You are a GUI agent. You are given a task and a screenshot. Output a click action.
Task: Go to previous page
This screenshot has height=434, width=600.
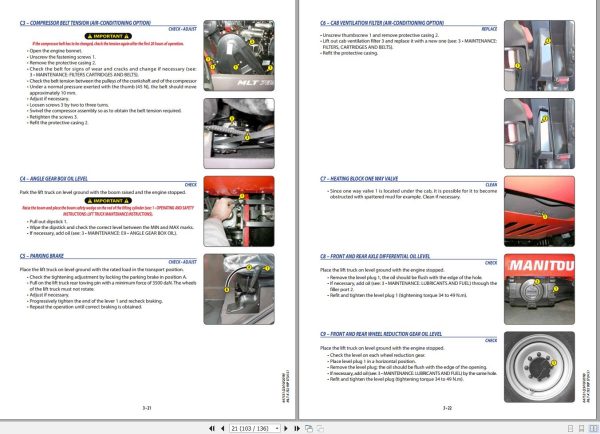(222, 428)
